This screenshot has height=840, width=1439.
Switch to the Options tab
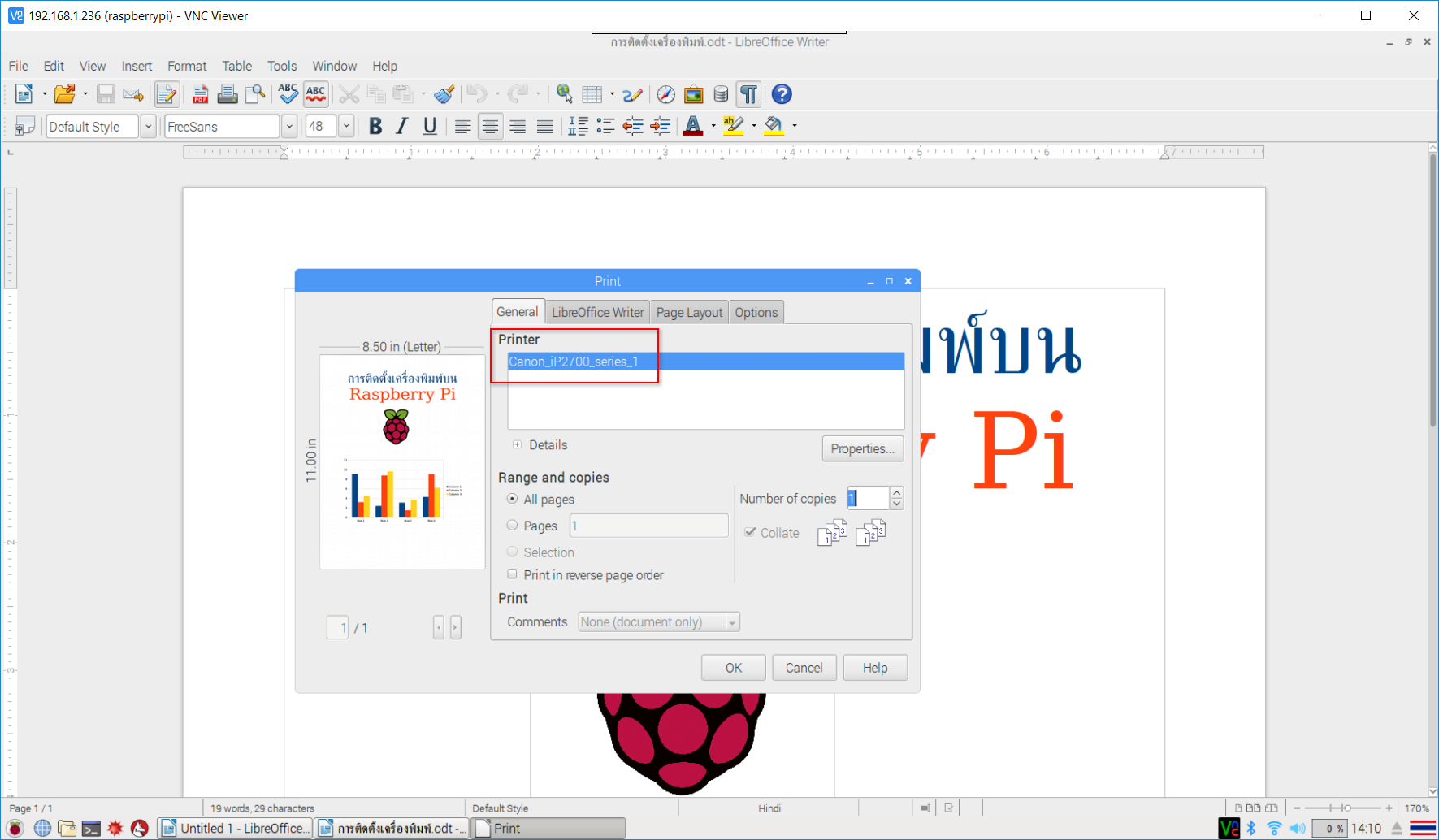[756, 312]
